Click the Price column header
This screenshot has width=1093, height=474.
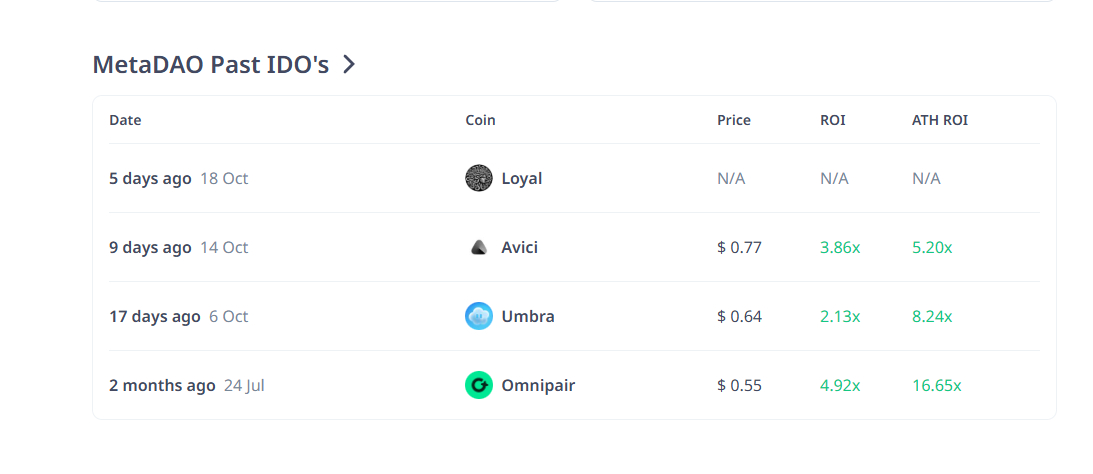tap(733, 120)
